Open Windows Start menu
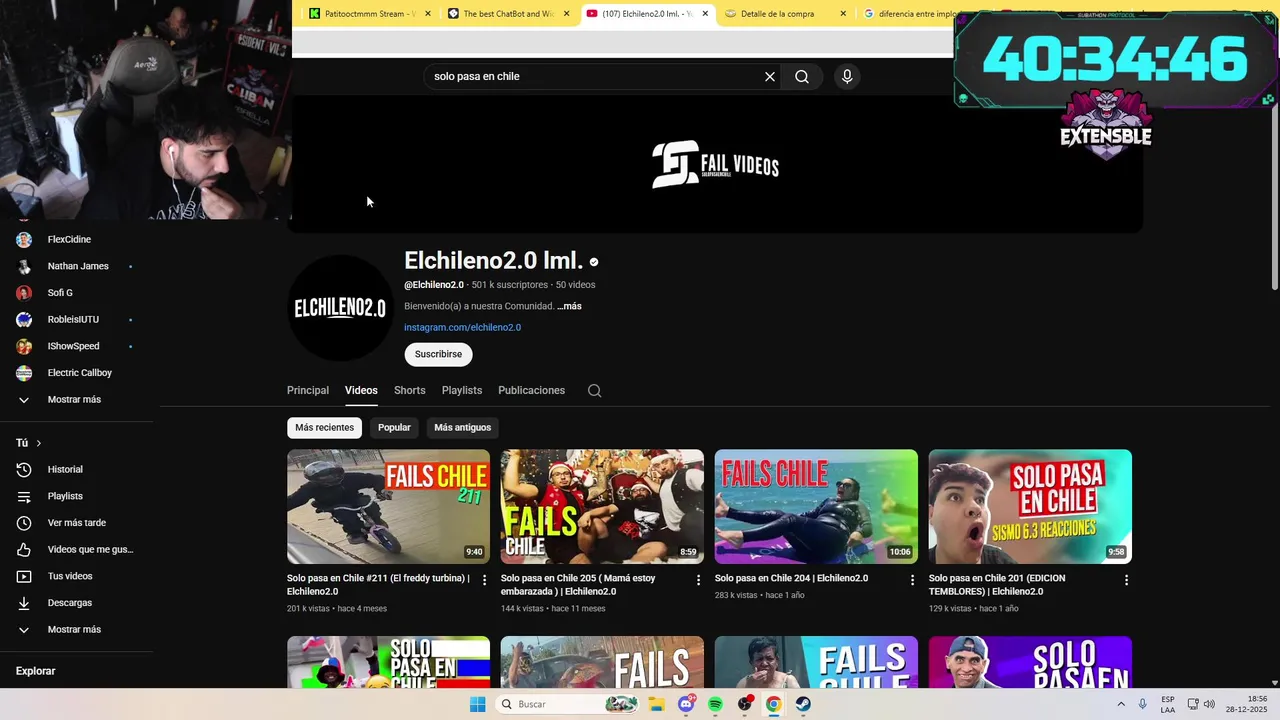This screenshot has width=1280, height=720. pos(478,704)
